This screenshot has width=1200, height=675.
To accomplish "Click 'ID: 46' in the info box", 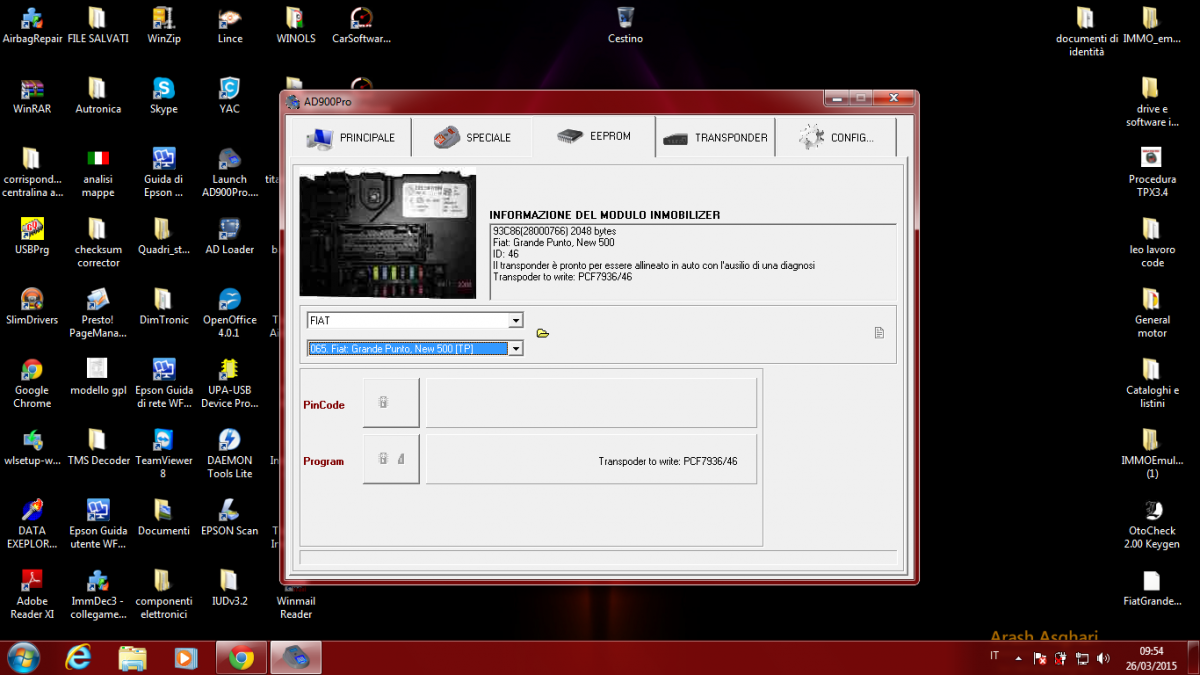I will pos(506,254).
